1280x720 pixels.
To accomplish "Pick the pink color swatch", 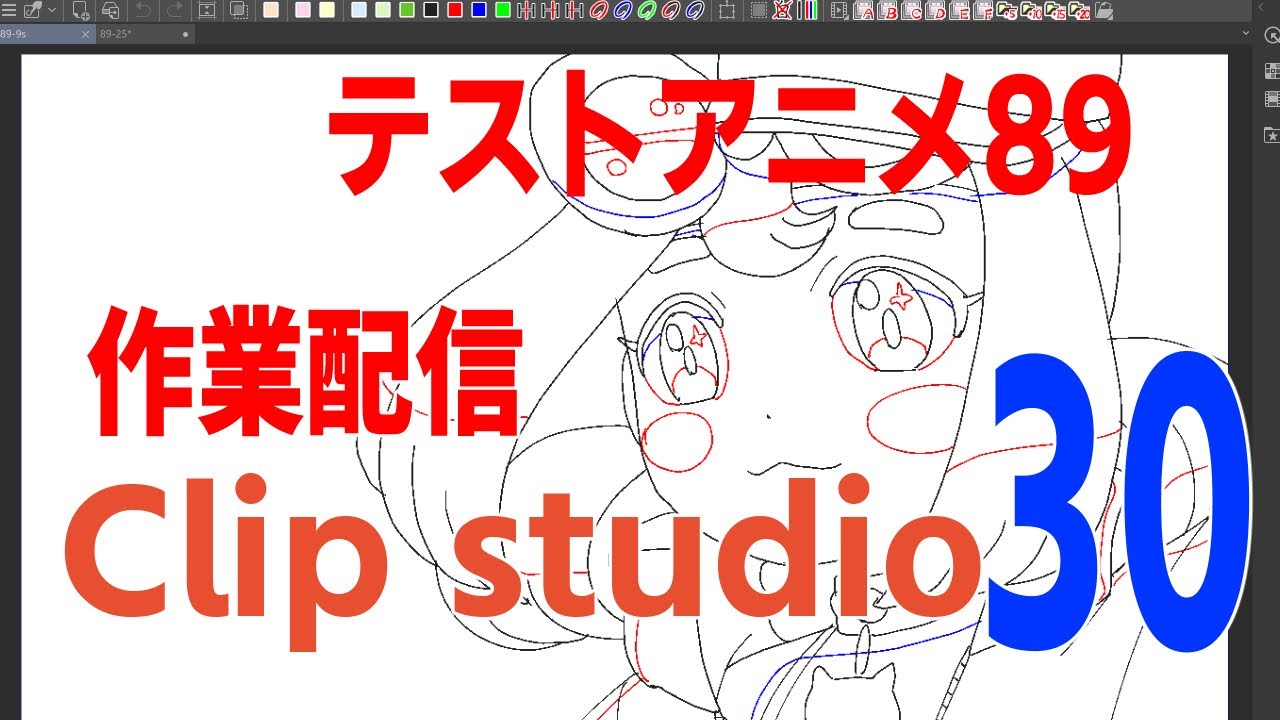I will tap(302, 10).
